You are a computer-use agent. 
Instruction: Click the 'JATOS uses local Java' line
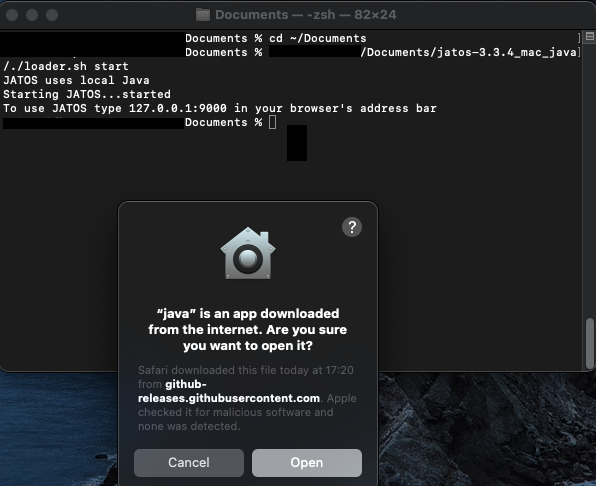76,80
